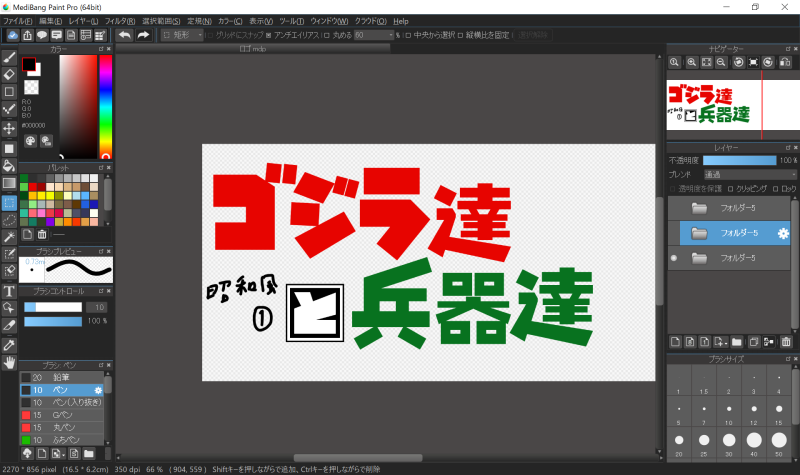The width and height of the screenshot is (800, 475).
Task: Click the Undo arrow in toolbar
Action: (124, 35)
